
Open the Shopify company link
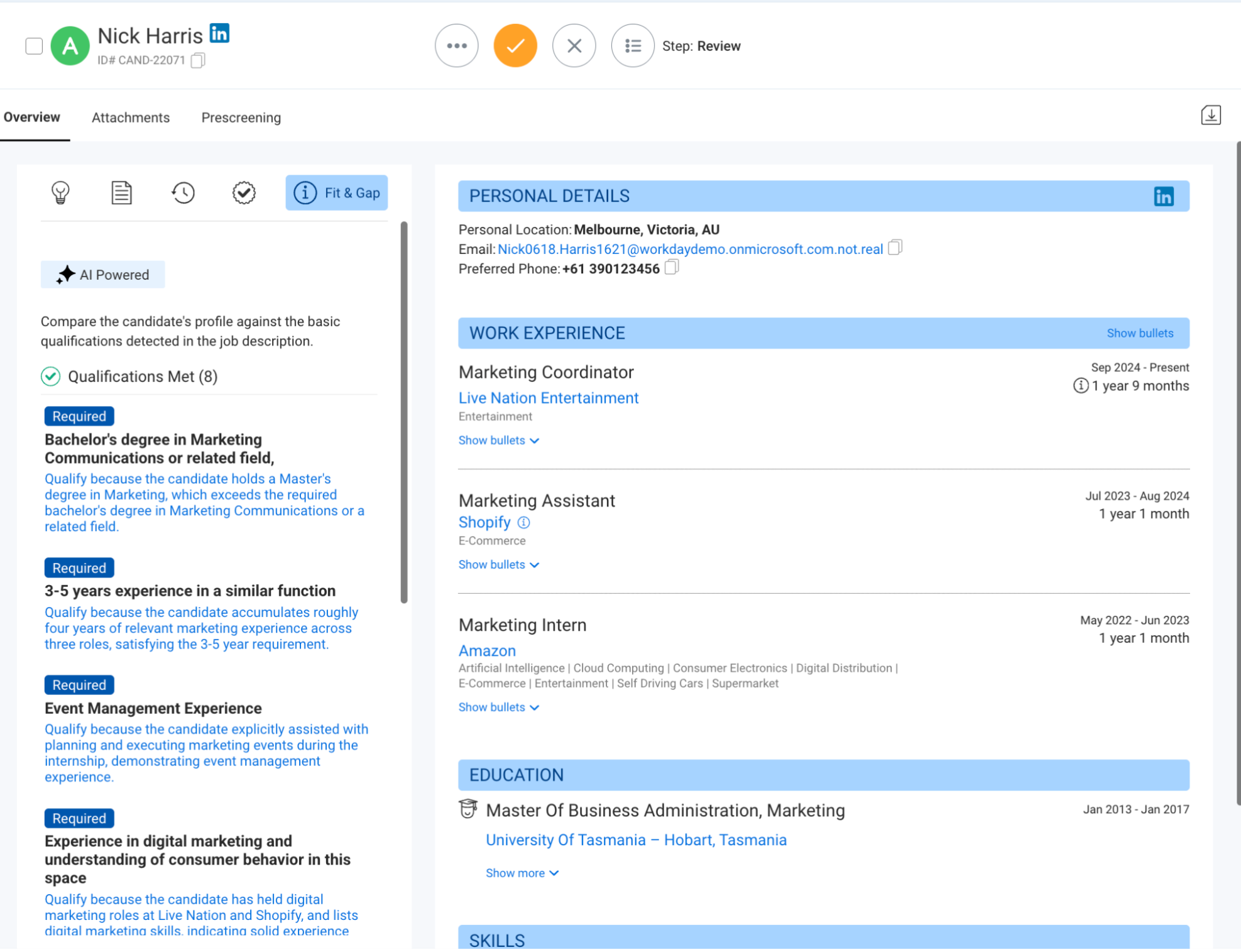484,523
